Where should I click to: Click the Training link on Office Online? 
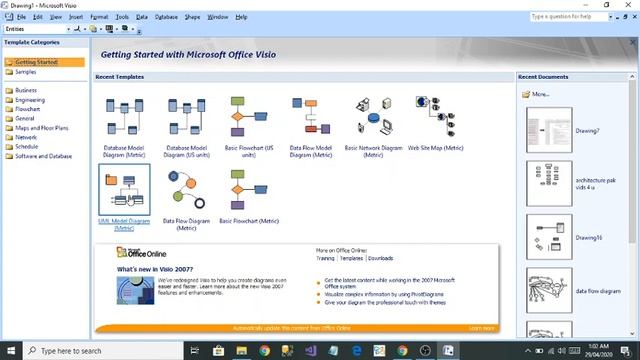[325, 258]
